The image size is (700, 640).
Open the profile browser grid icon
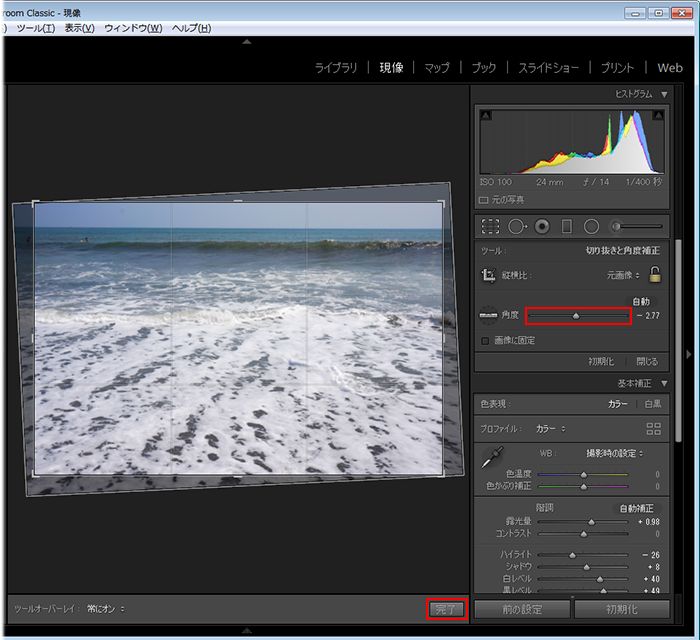pos(654,429)
